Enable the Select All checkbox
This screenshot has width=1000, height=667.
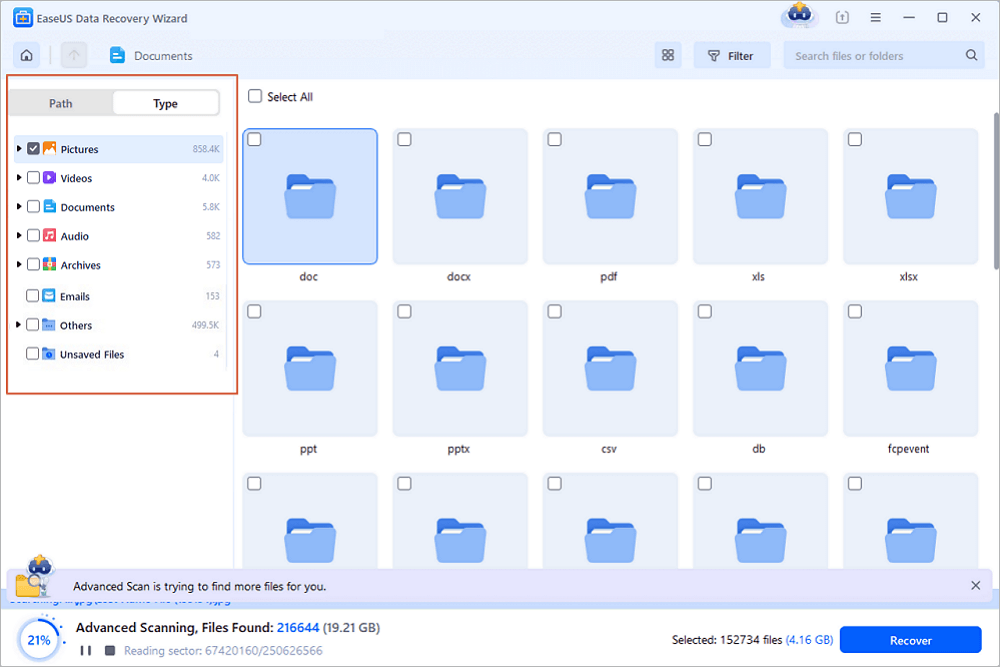pyautogui.click(x=253, y=96)
